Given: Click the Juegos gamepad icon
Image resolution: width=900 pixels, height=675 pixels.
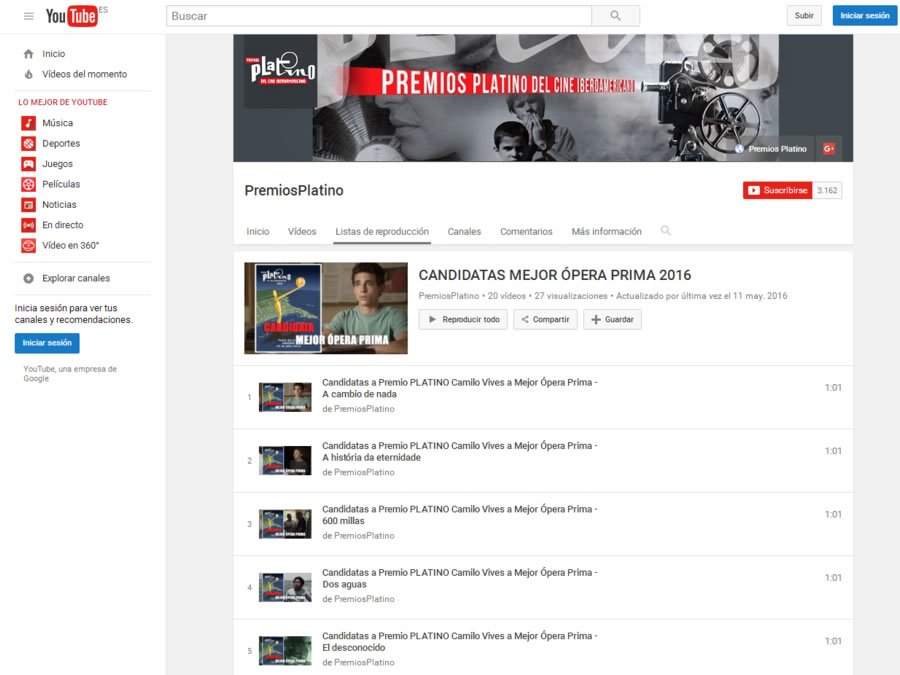Looking at the screenshot, I should (x=28, y=164).
